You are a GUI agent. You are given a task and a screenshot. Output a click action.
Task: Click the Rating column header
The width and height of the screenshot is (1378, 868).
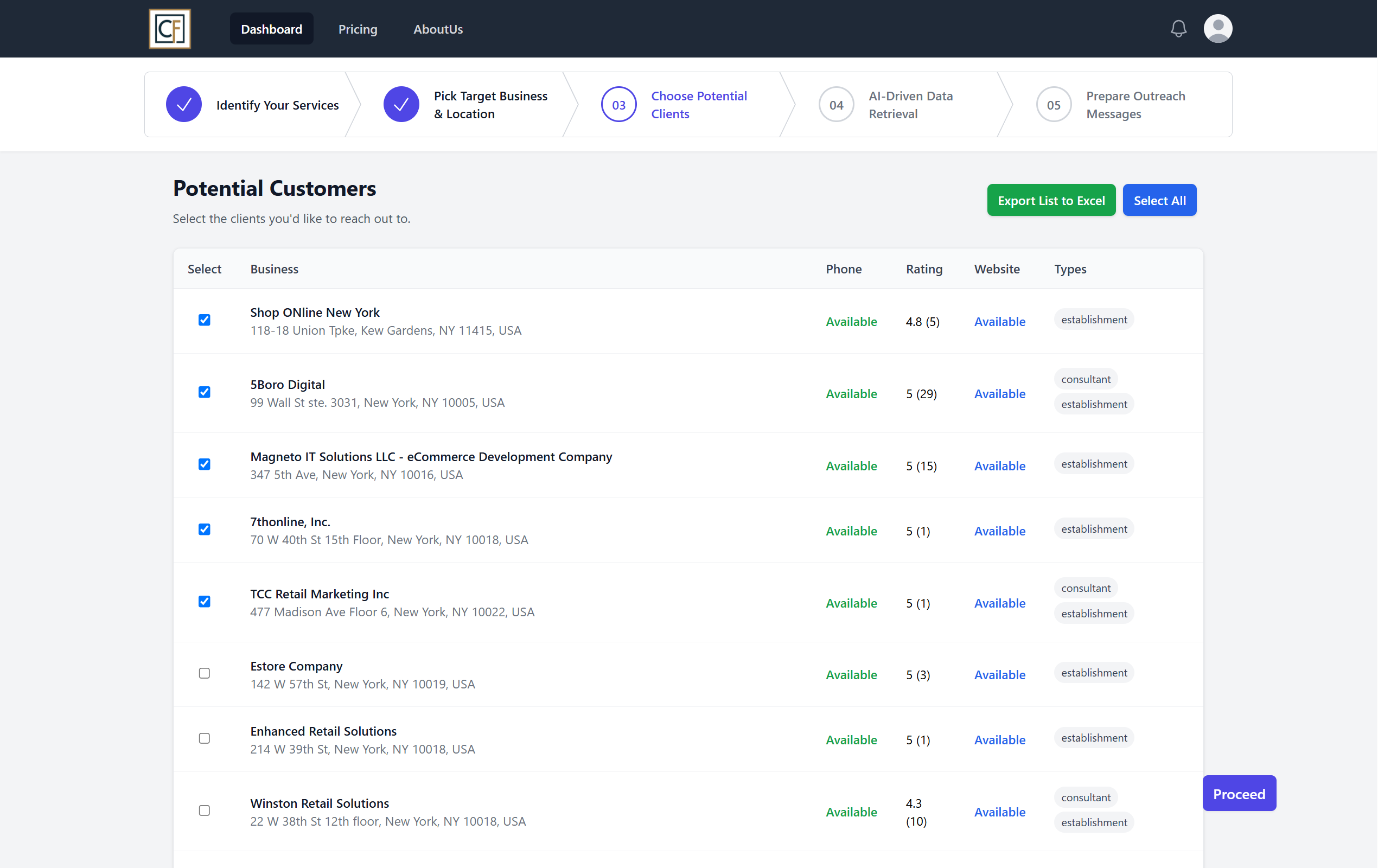pyautogui.click(x=923, y=269)
